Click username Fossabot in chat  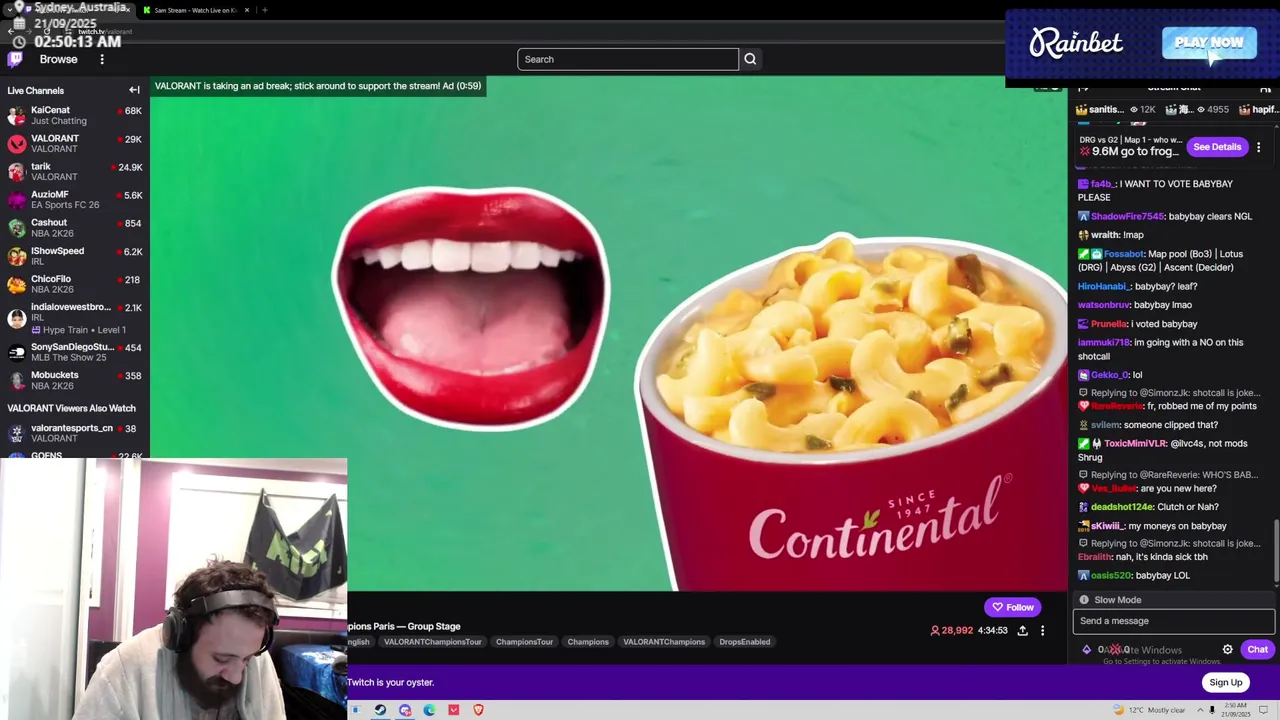click(1123, 254)
